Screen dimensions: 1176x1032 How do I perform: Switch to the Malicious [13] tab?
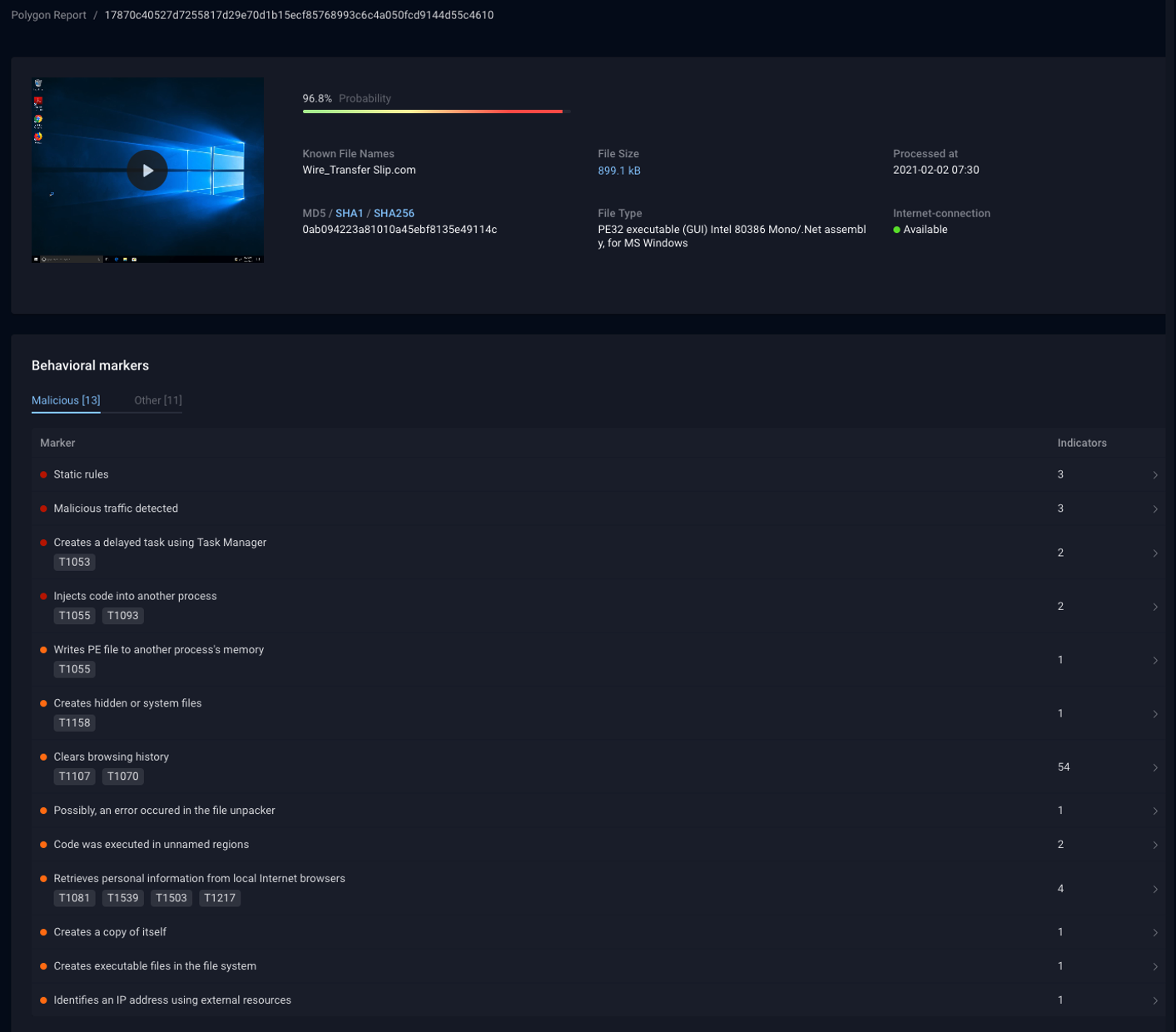pyautogui.click(x=66, y=400)
